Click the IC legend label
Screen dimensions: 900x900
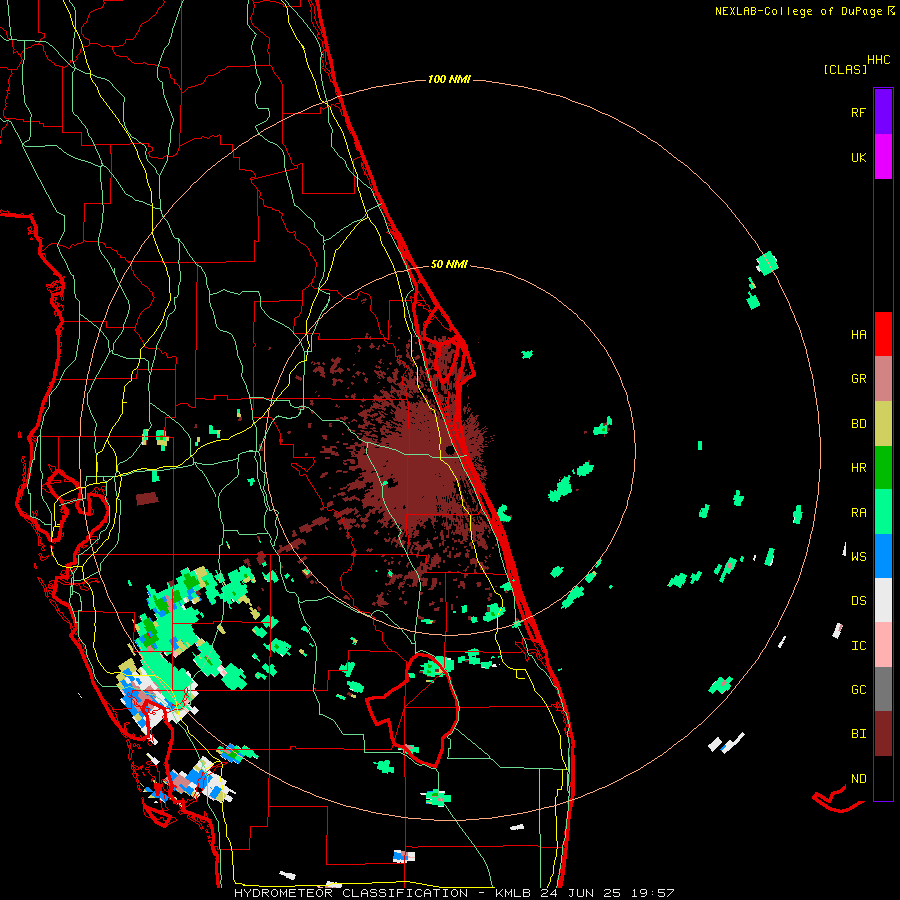pyautogui.click(x=858, y=646)
